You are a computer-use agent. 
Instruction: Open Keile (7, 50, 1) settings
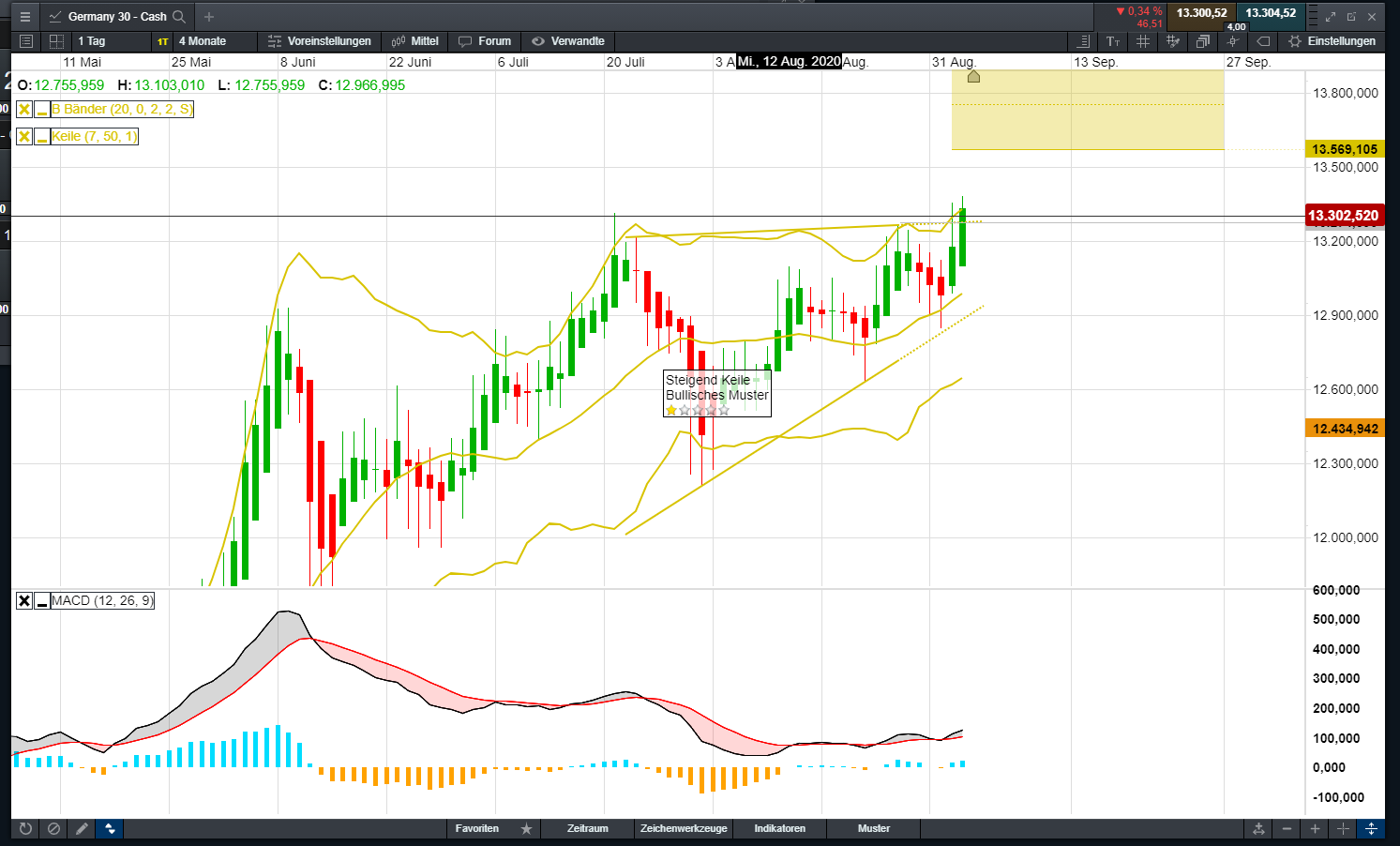coord(95,136)
